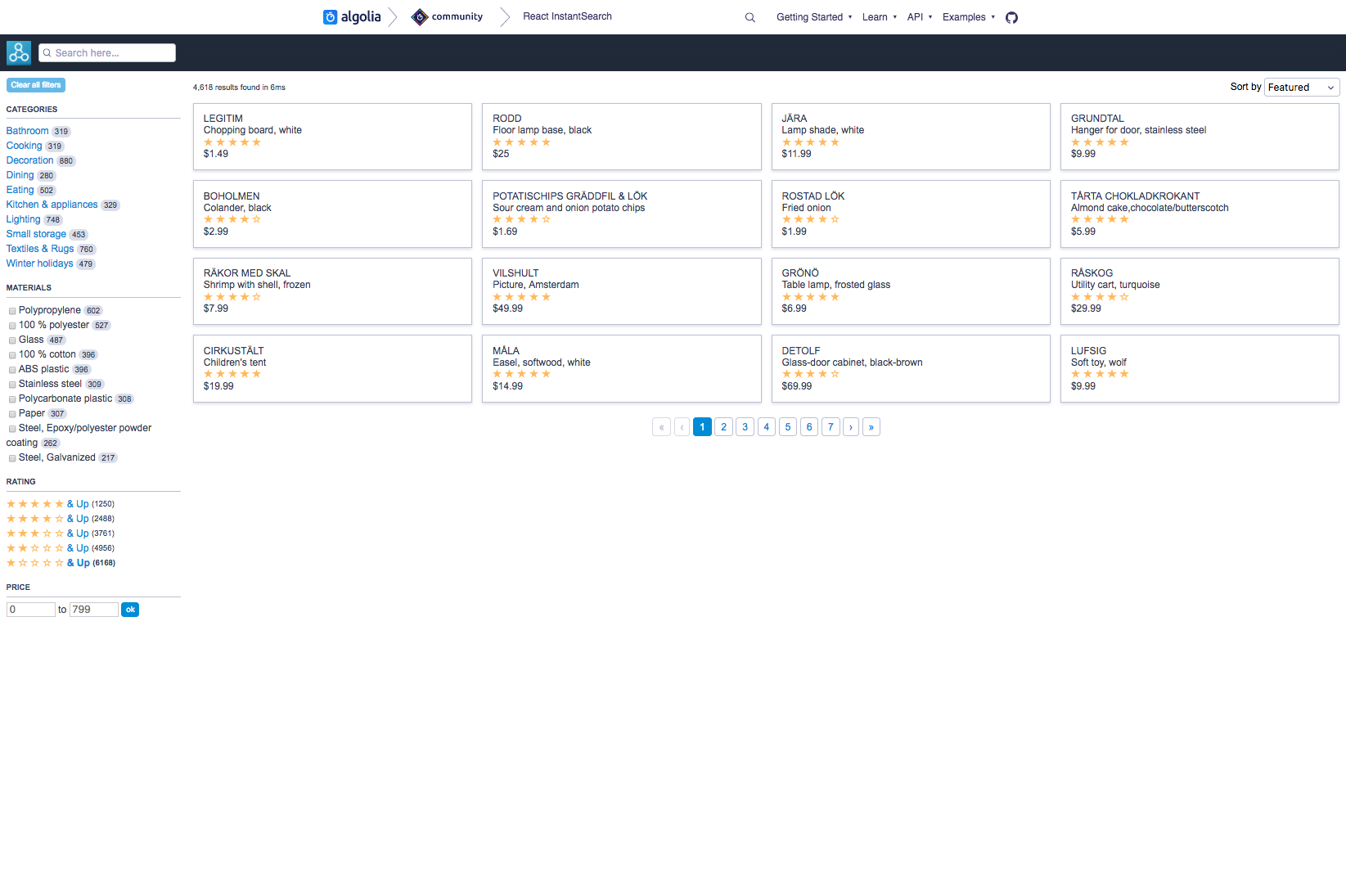This screenshot has height=896, width=1346.
Task: Open the Sort by Featured dropdown
Action: pyautogui.click(x=1301, y=87)
